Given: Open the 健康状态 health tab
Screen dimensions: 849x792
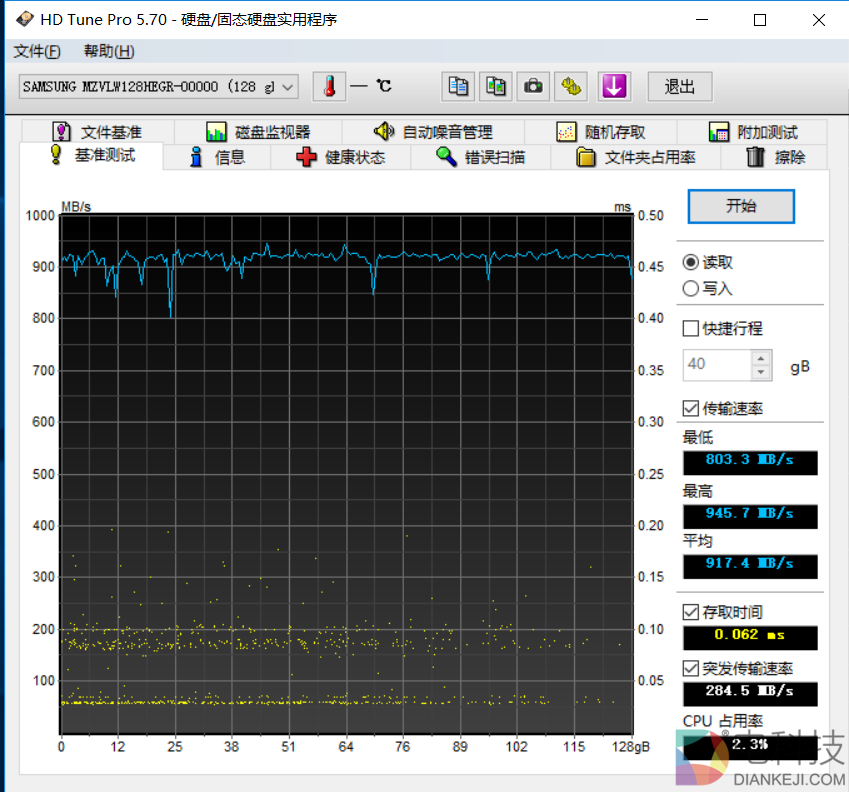Looking at the screenshot, I should (341, 157).
